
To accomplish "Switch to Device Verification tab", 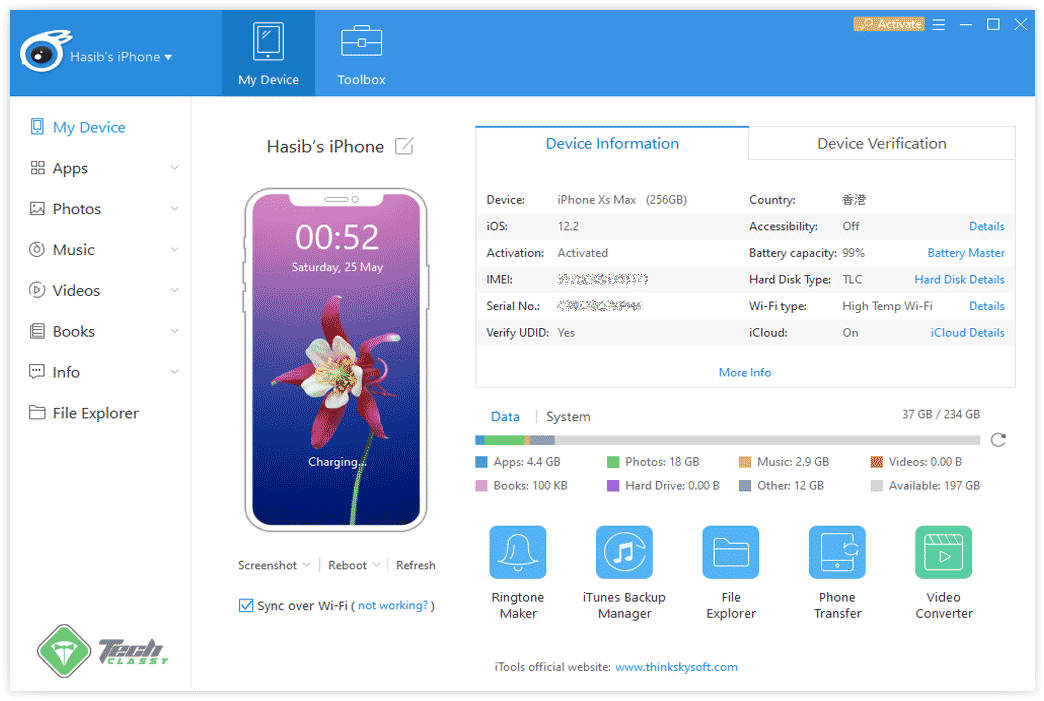I will click(881, 144).
